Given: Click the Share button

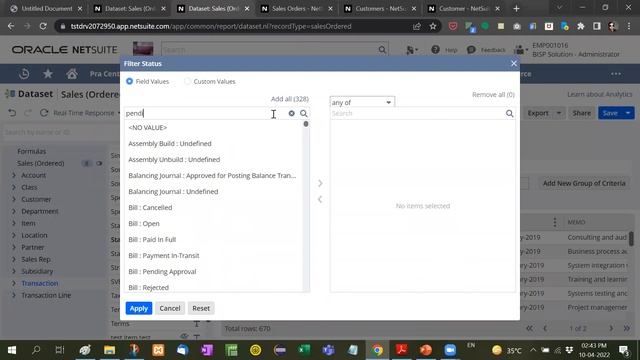Looking at the screenshot, I should pyautogui.click(x=582, y=113).
